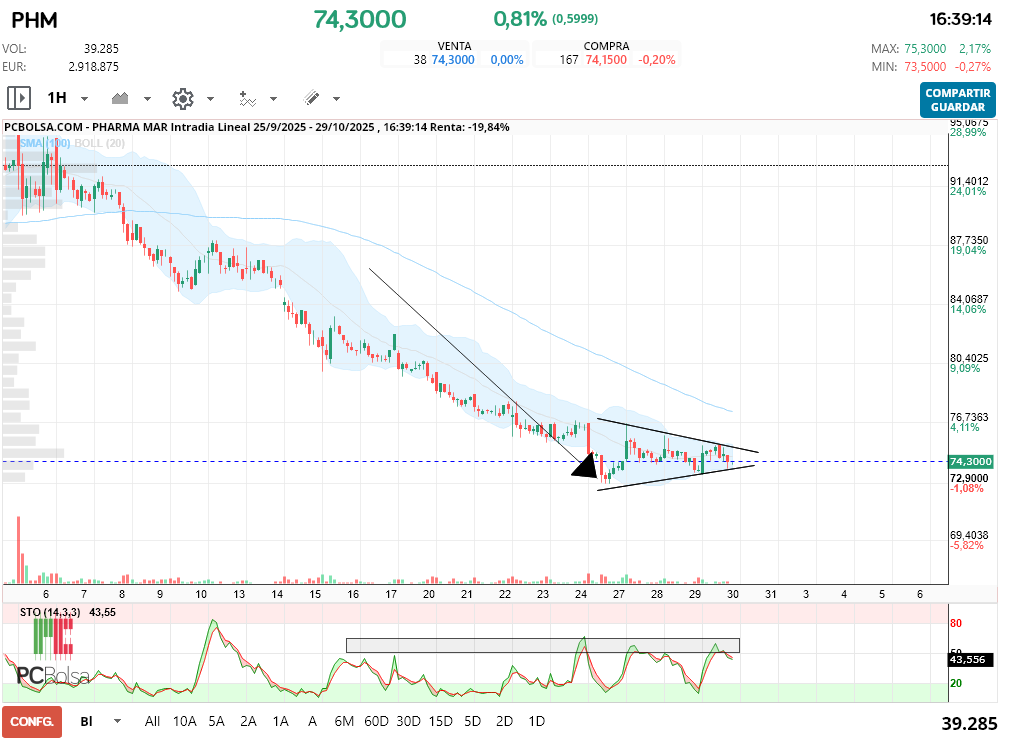Viewport: 1011px width, 743px height.
Task: Open dropdown arrow next to BI
Action: [x=117, y=721]
